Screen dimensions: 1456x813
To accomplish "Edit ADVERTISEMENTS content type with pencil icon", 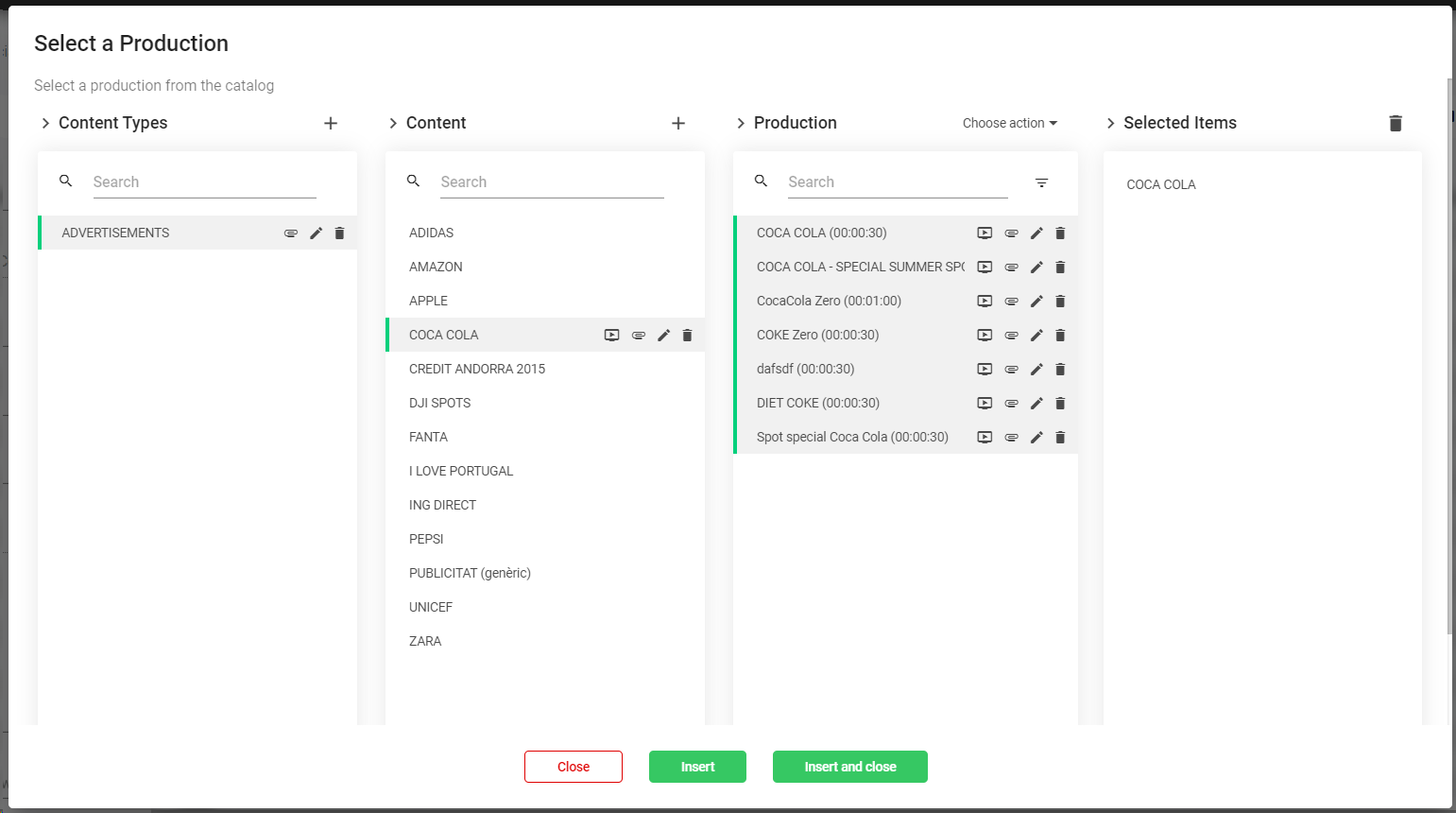I will click(x=316, y=234).
